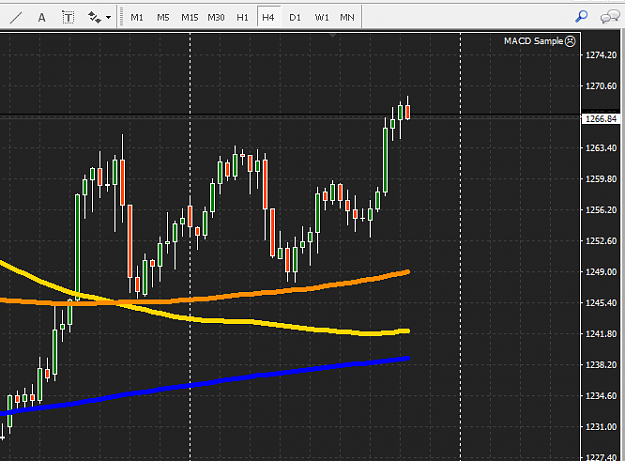Select the text label 'T' tool
The height and width of the screenshot is (461, 625).
tap(68, 18)
